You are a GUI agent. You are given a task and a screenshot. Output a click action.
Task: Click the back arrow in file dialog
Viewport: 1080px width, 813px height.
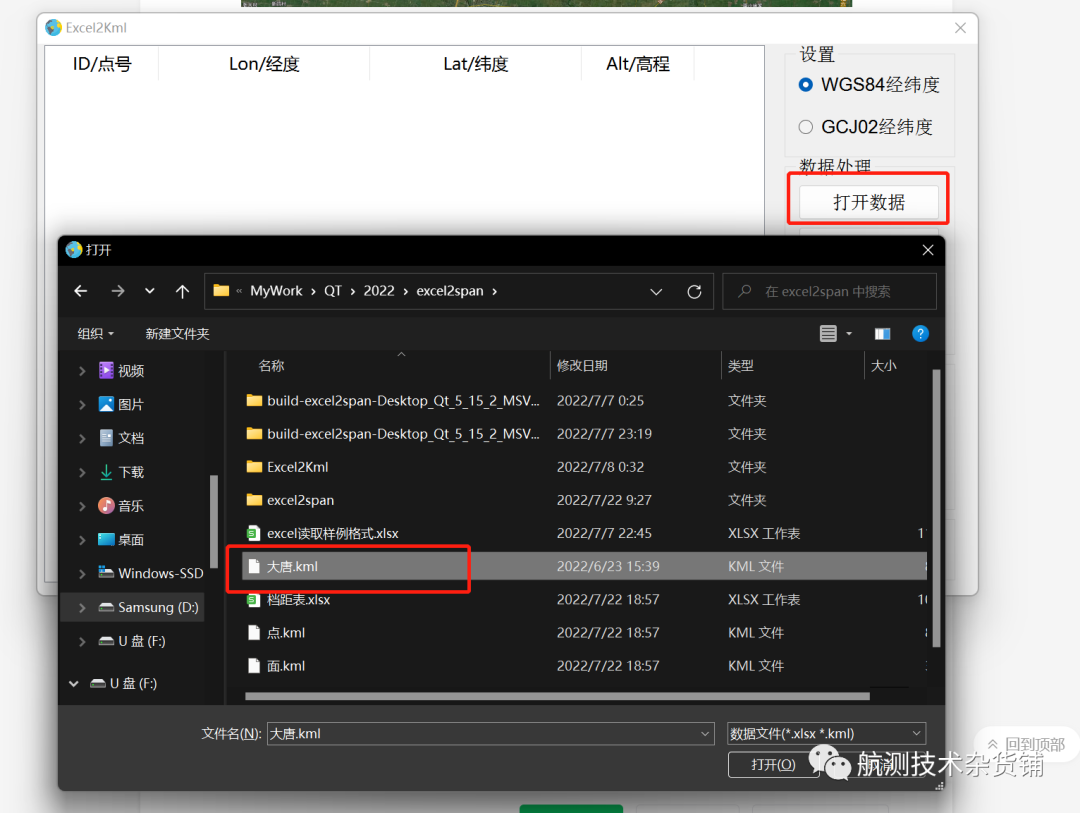pos(81,291)
